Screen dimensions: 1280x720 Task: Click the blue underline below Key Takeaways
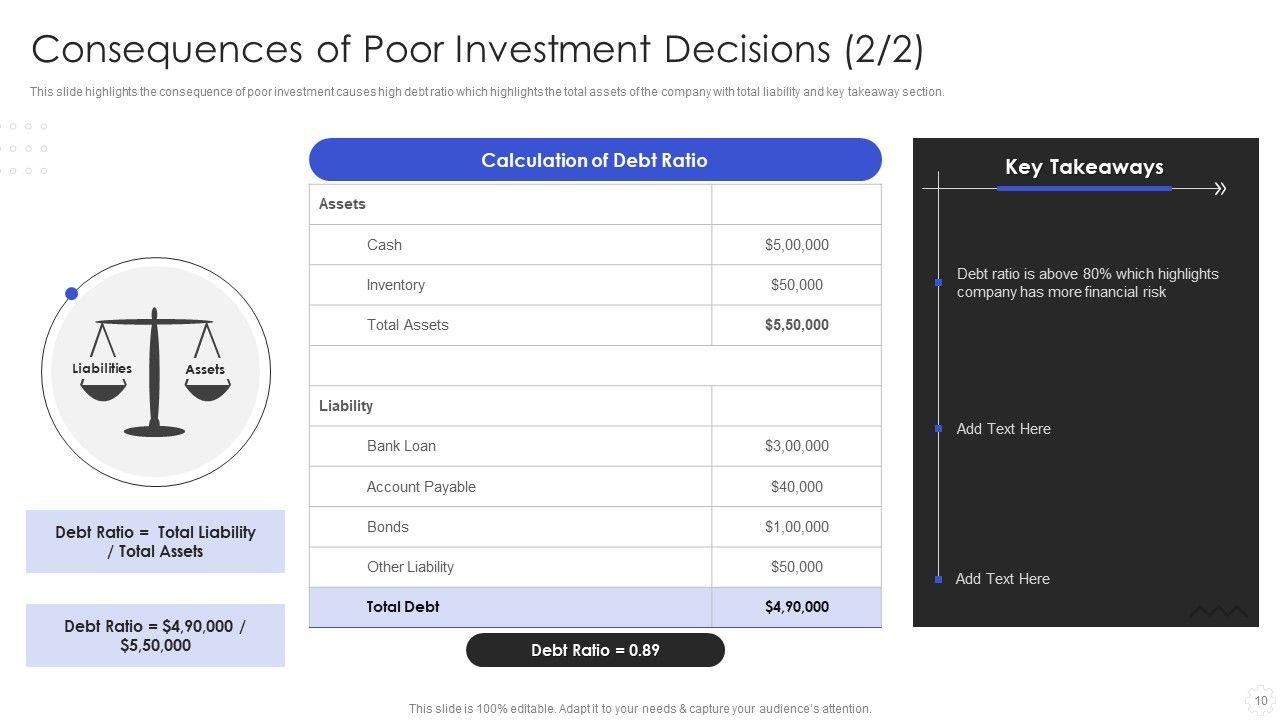[1084, 188]
